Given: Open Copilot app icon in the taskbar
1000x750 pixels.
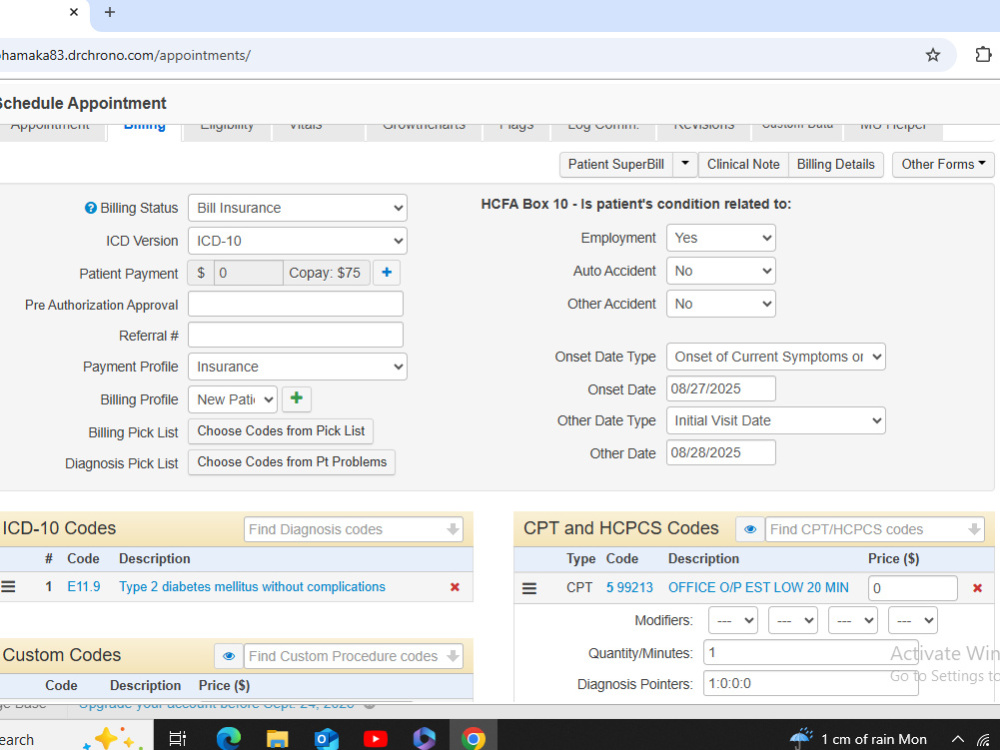Looking at the screenshot, I should point(424,739).
